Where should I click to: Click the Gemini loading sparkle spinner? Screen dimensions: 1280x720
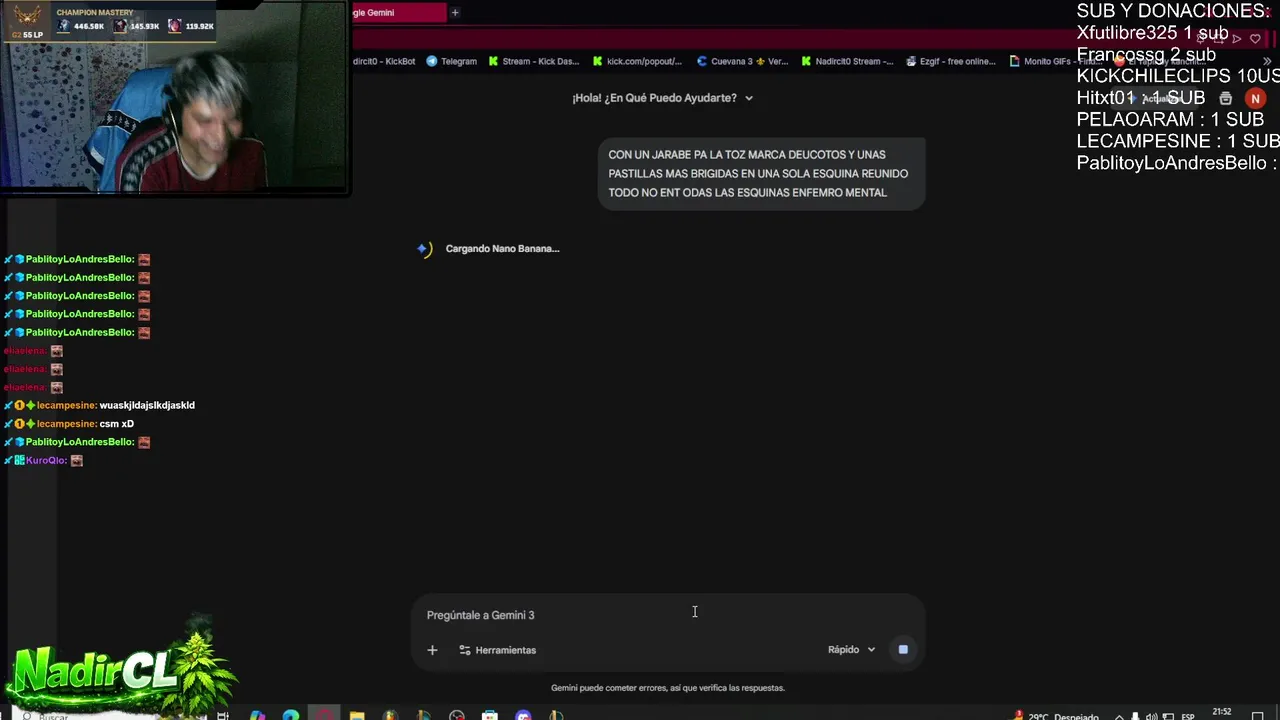pos(424,249)
